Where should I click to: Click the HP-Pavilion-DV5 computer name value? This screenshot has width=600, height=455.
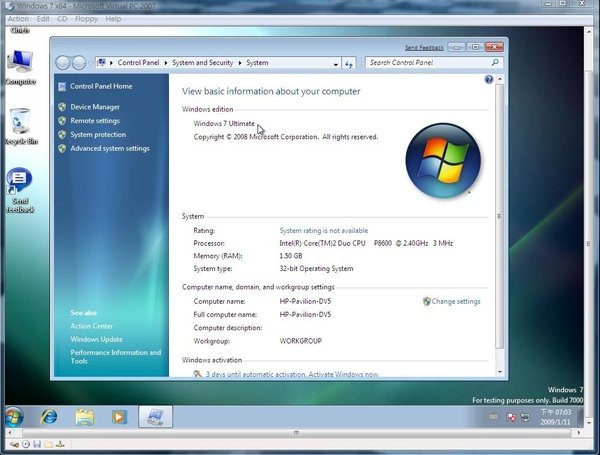coord(305,302)
